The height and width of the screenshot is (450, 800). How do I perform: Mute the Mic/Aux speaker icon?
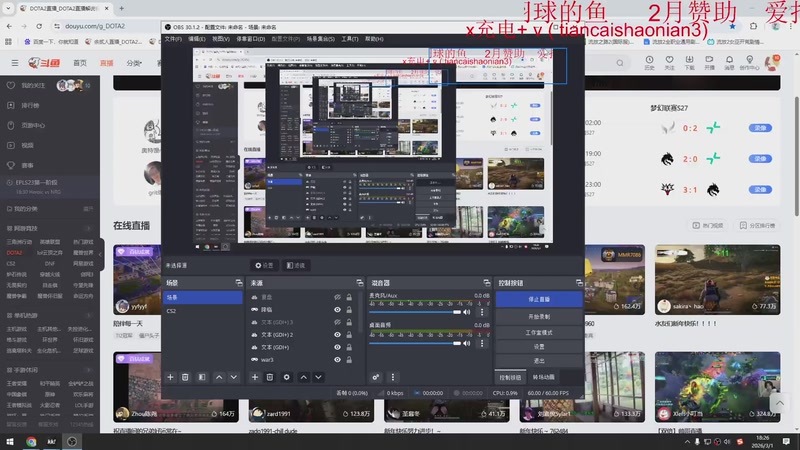click(466, 312)
